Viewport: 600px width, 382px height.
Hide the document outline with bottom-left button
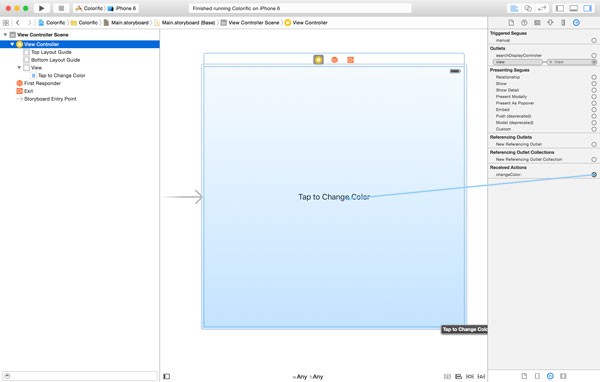[x=166, y=376]
